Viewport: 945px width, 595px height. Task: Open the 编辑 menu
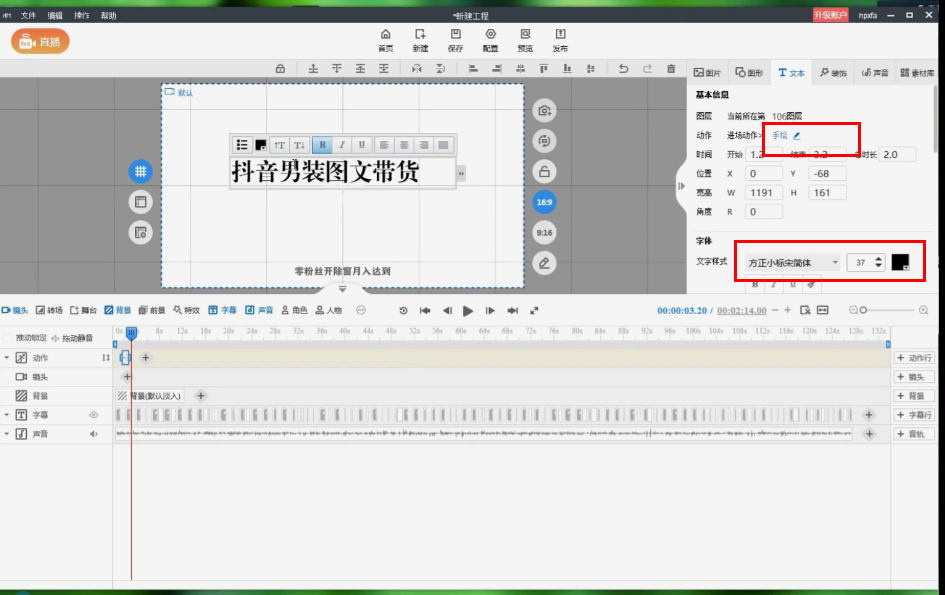55,16
